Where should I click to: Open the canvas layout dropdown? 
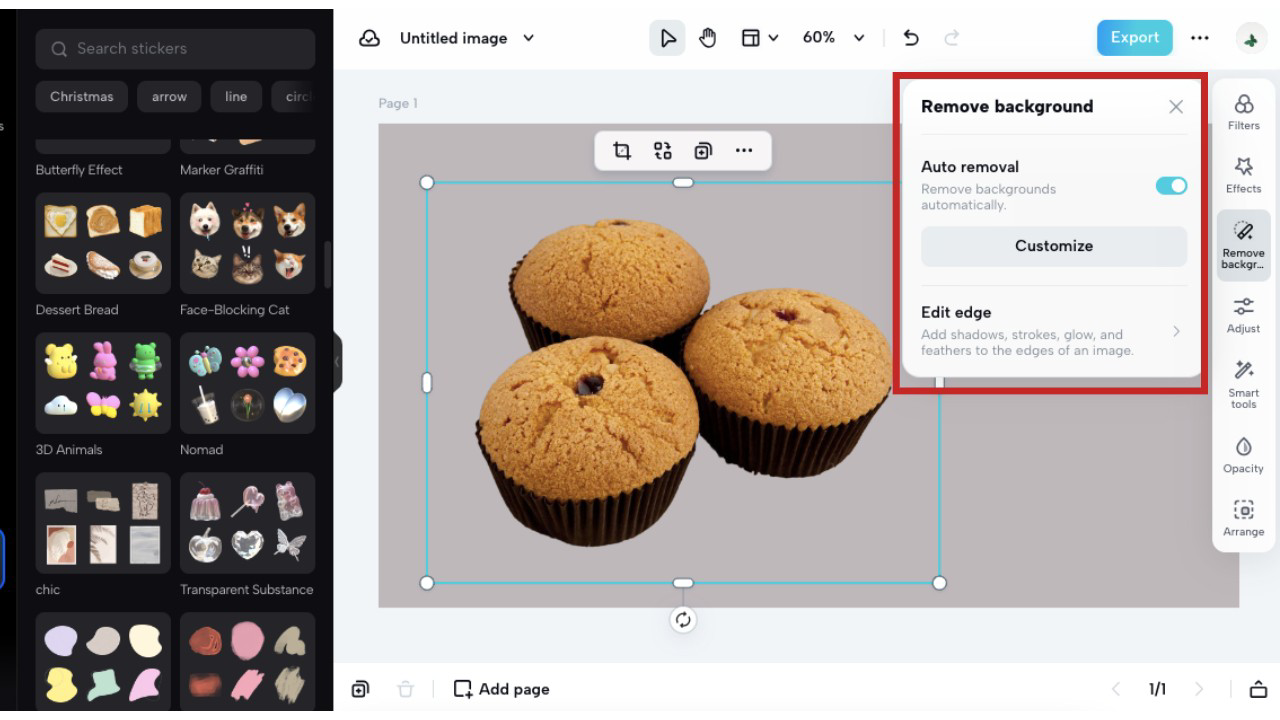pyautogui.click(x=759, y=38)
